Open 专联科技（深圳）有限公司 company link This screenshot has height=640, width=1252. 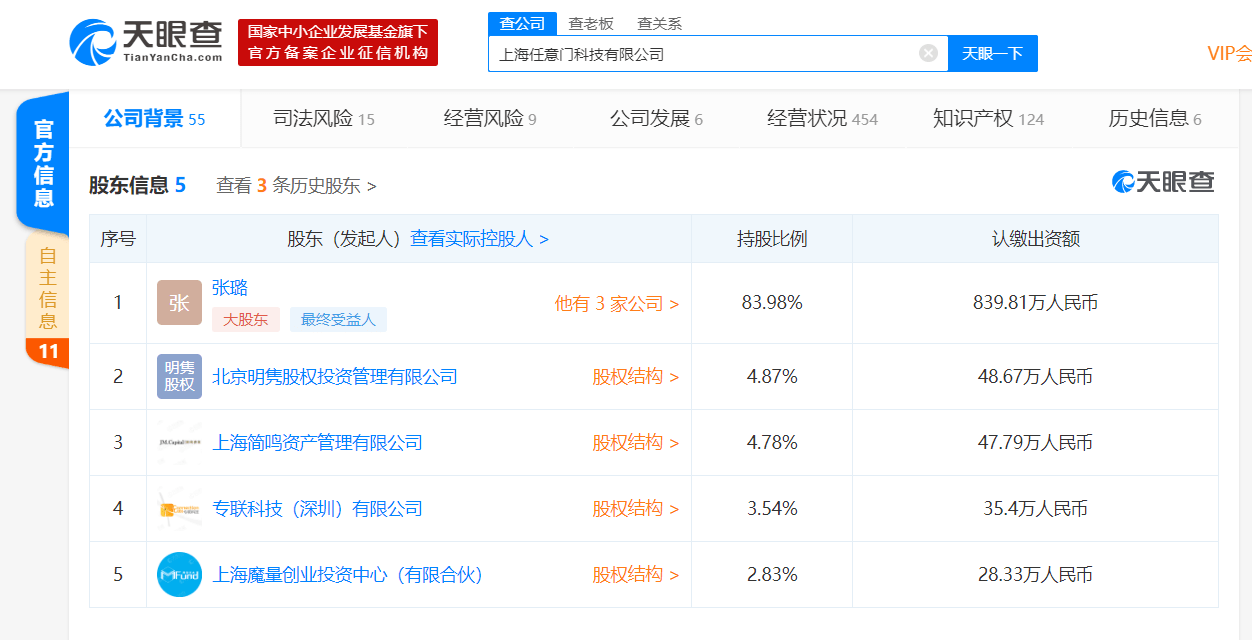[317, 509]
